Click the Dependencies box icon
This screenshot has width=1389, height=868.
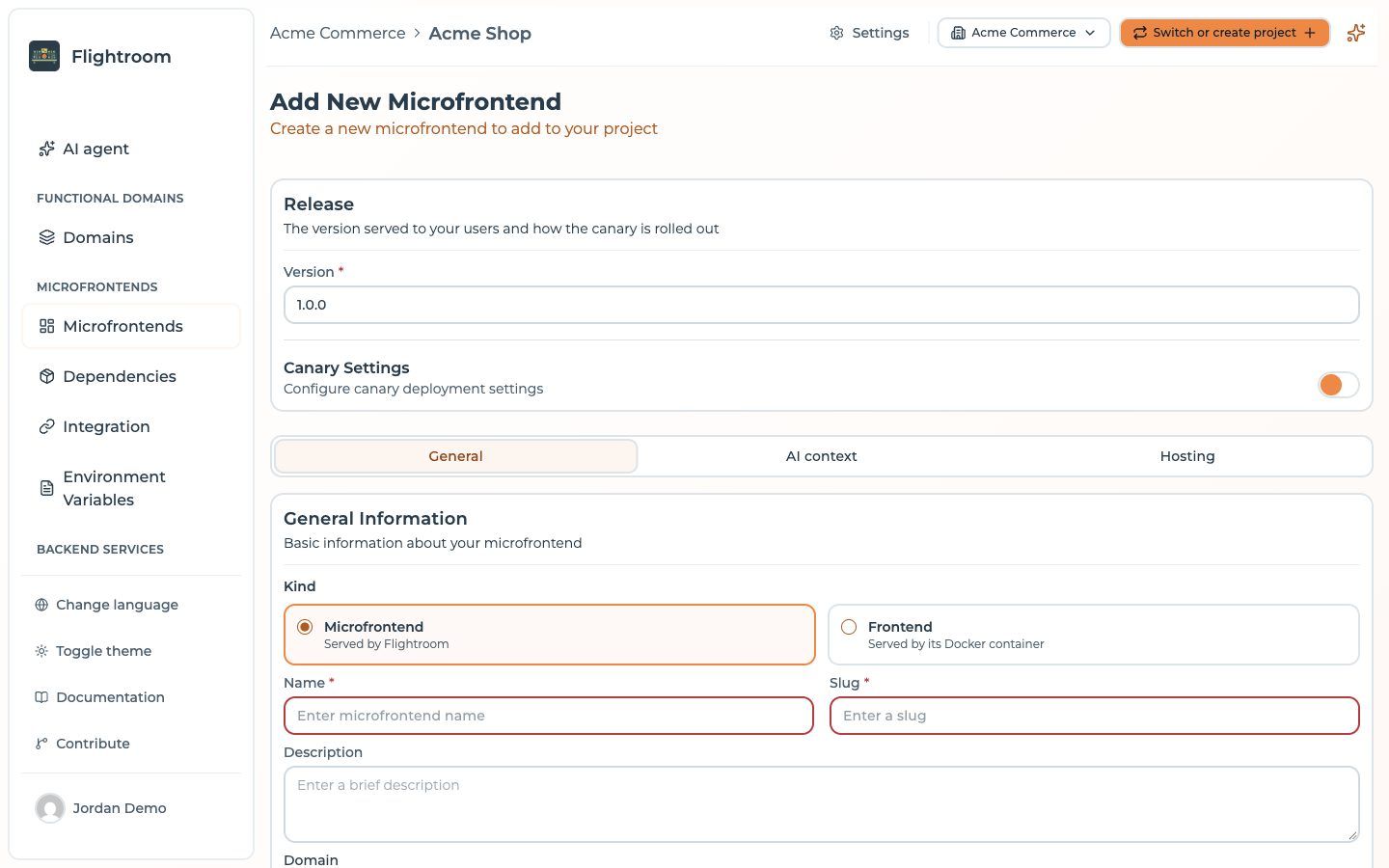coord(46,376)
